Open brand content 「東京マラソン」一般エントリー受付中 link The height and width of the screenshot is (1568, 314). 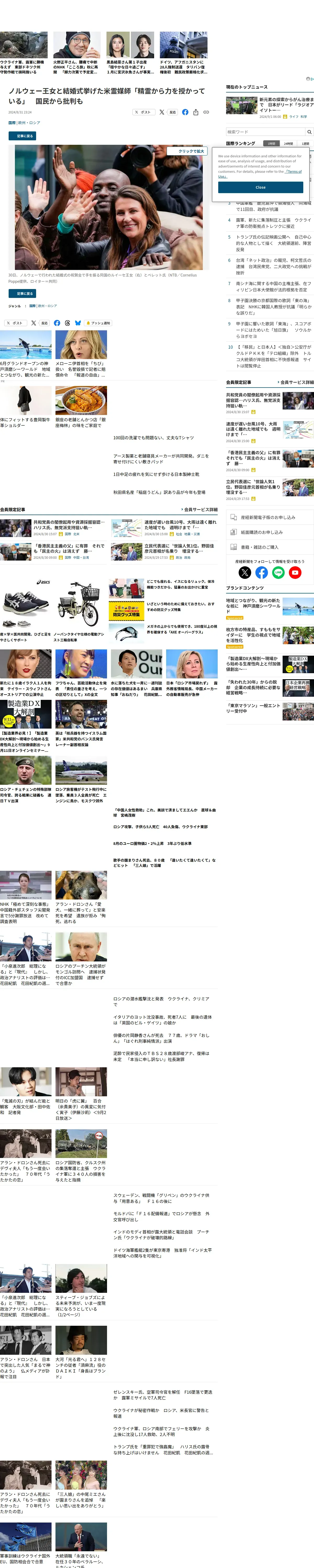click(x=254, y=708)
